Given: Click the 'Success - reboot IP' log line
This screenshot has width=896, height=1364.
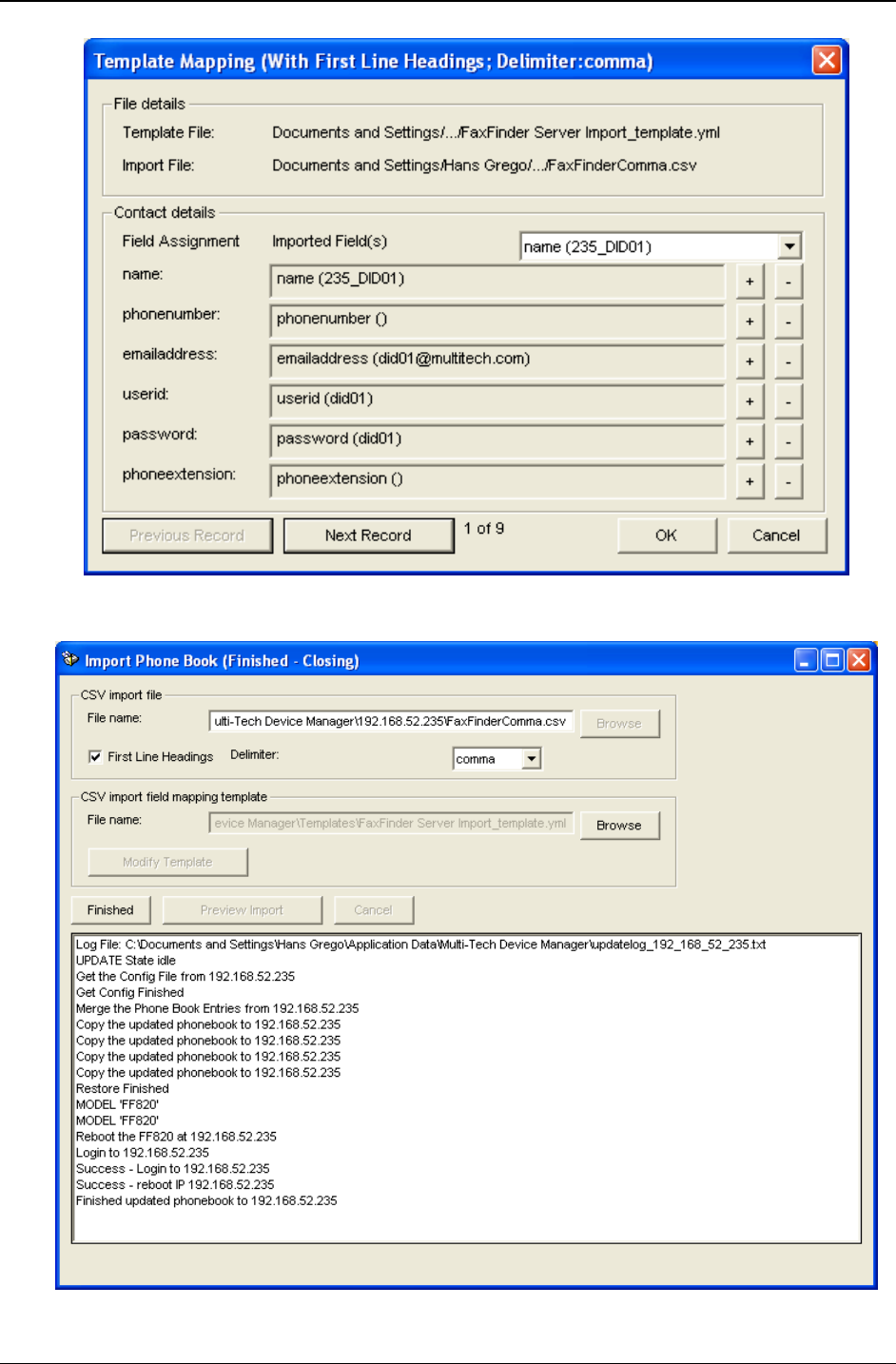Looking at the screenshot, I should click(175, 1185).
